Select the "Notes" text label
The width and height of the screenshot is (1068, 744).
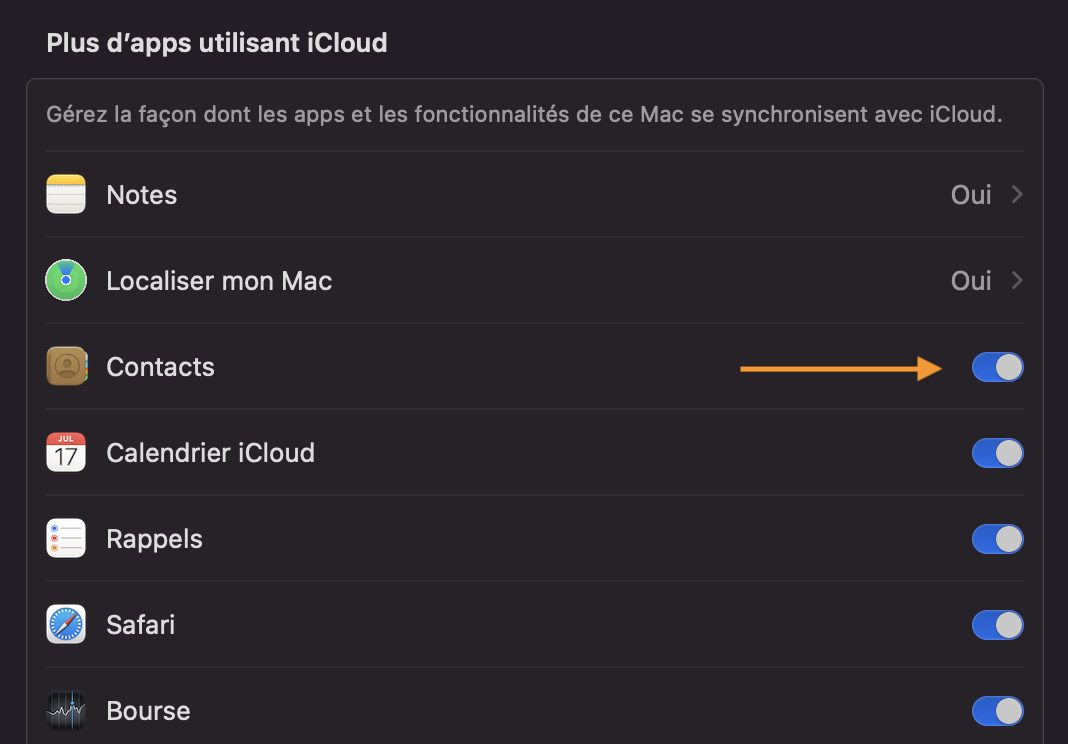point(142,195)
